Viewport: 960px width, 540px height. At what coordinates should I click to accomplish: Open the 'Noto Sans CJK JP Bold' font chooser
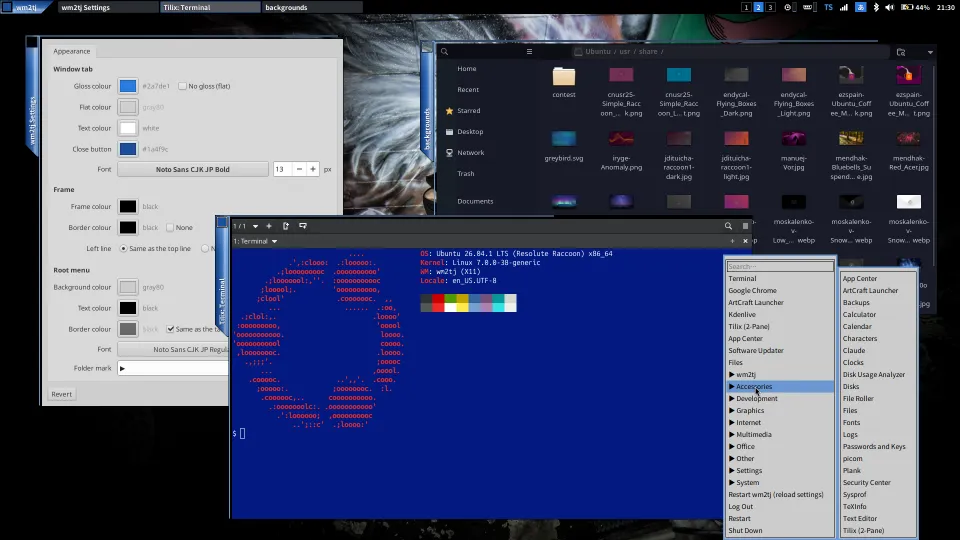pyautogui.click(x=193, y=170)
